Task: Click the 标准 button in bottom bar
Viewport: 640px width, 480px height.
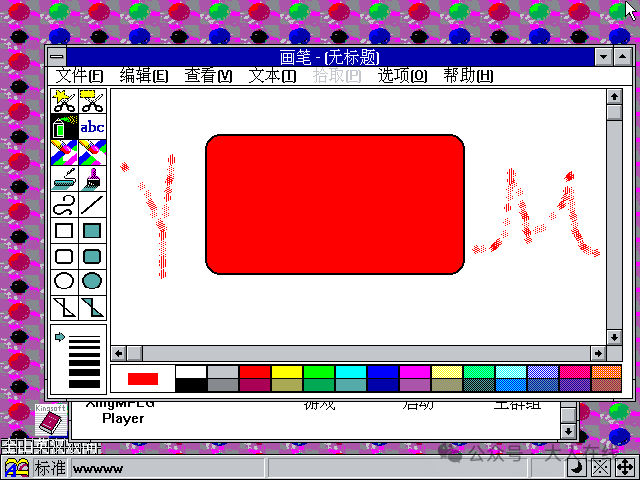Action: (50, 468)
